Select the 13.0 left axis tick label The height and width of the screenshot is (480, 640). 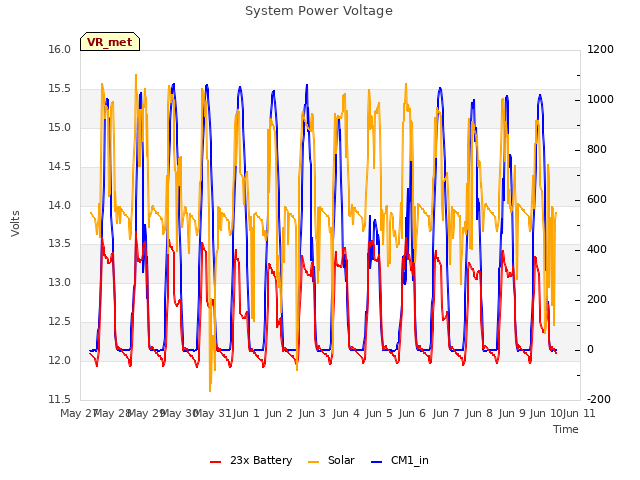(59, 282)
